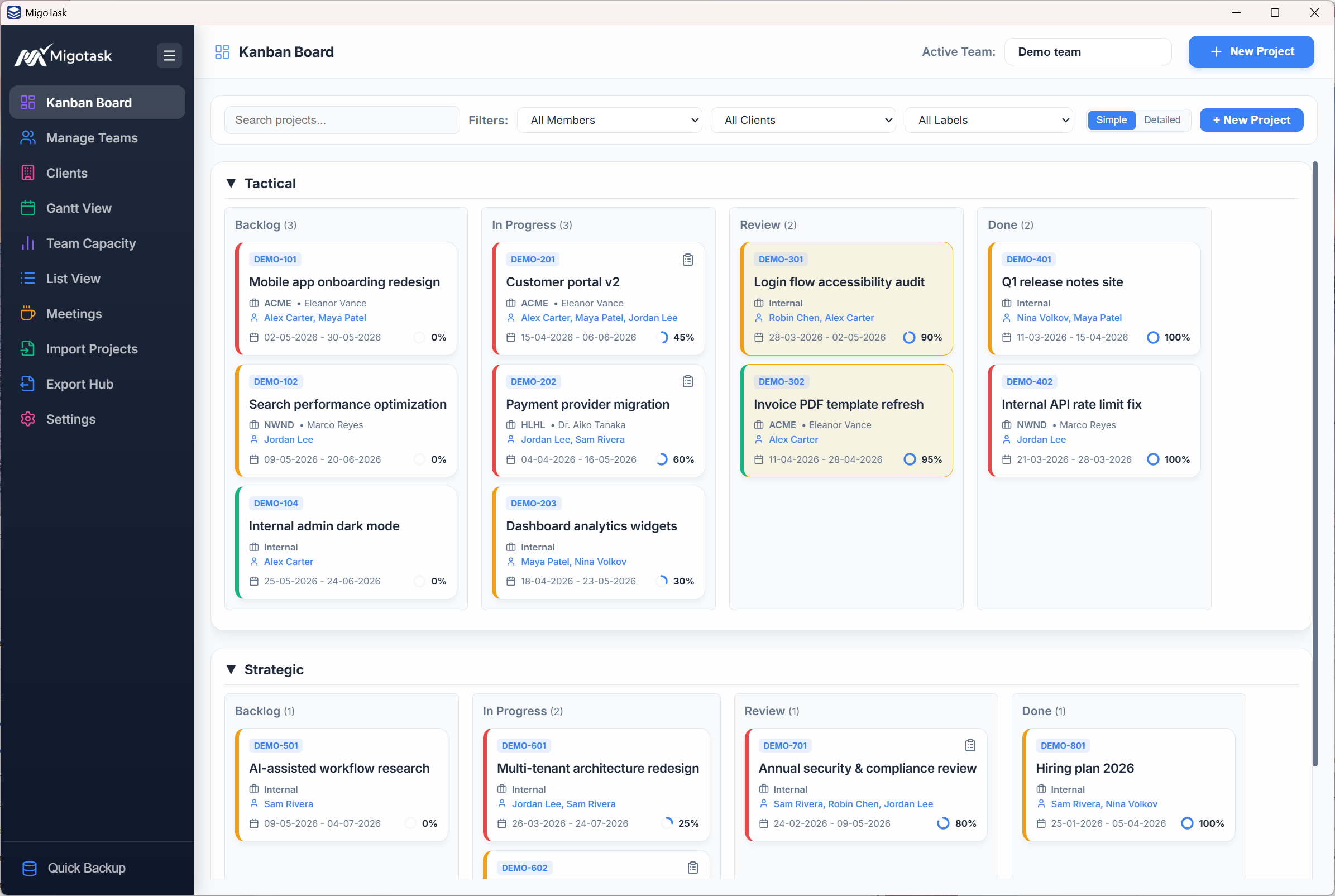Navigate to Team Capacity
1335x896 pixels.
[97, 243]
